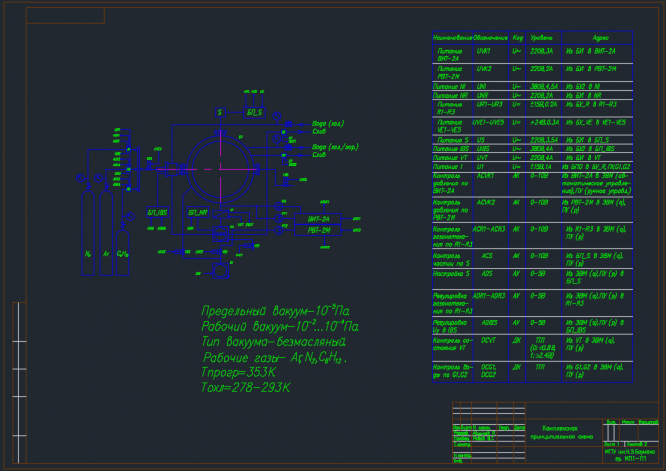The image size is (666, 471).
Task: Select the N₂ gas cylinder symbol
Action: pos(88,233)
